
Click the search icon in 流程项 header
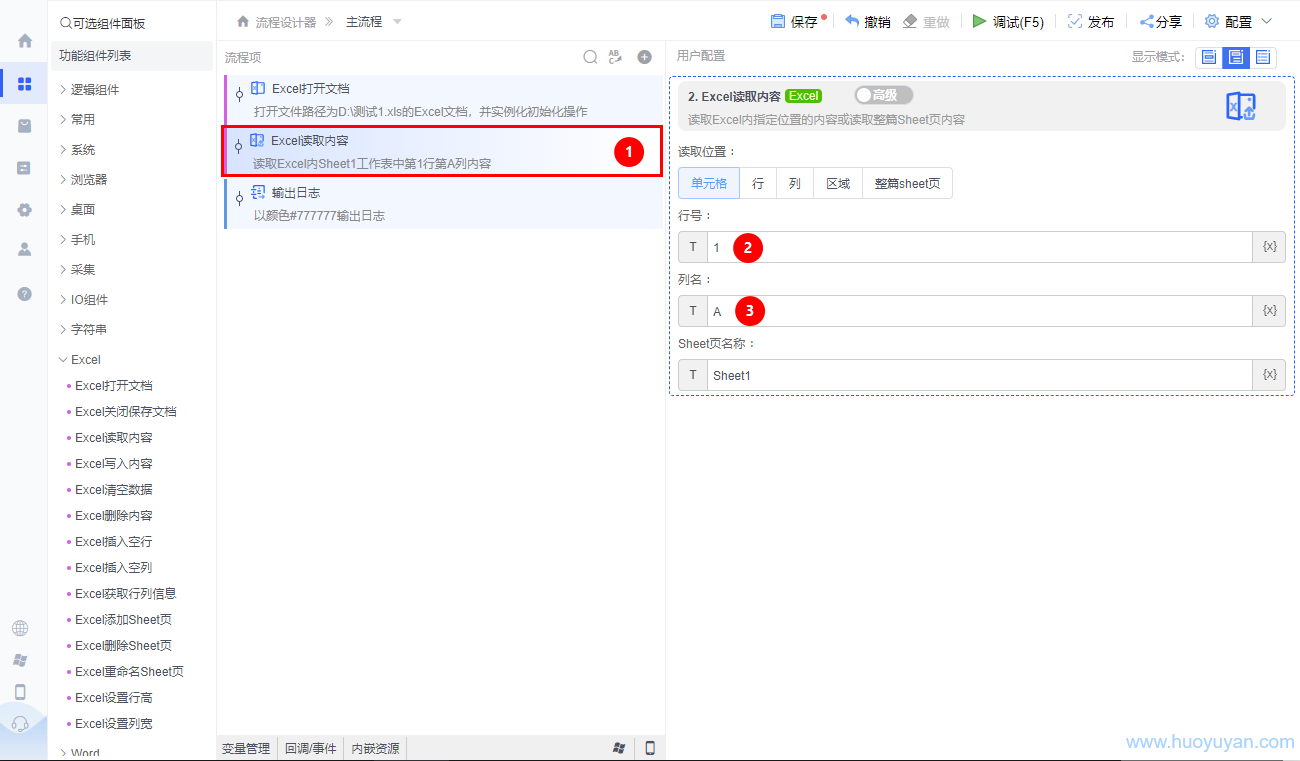click(590, 57)
